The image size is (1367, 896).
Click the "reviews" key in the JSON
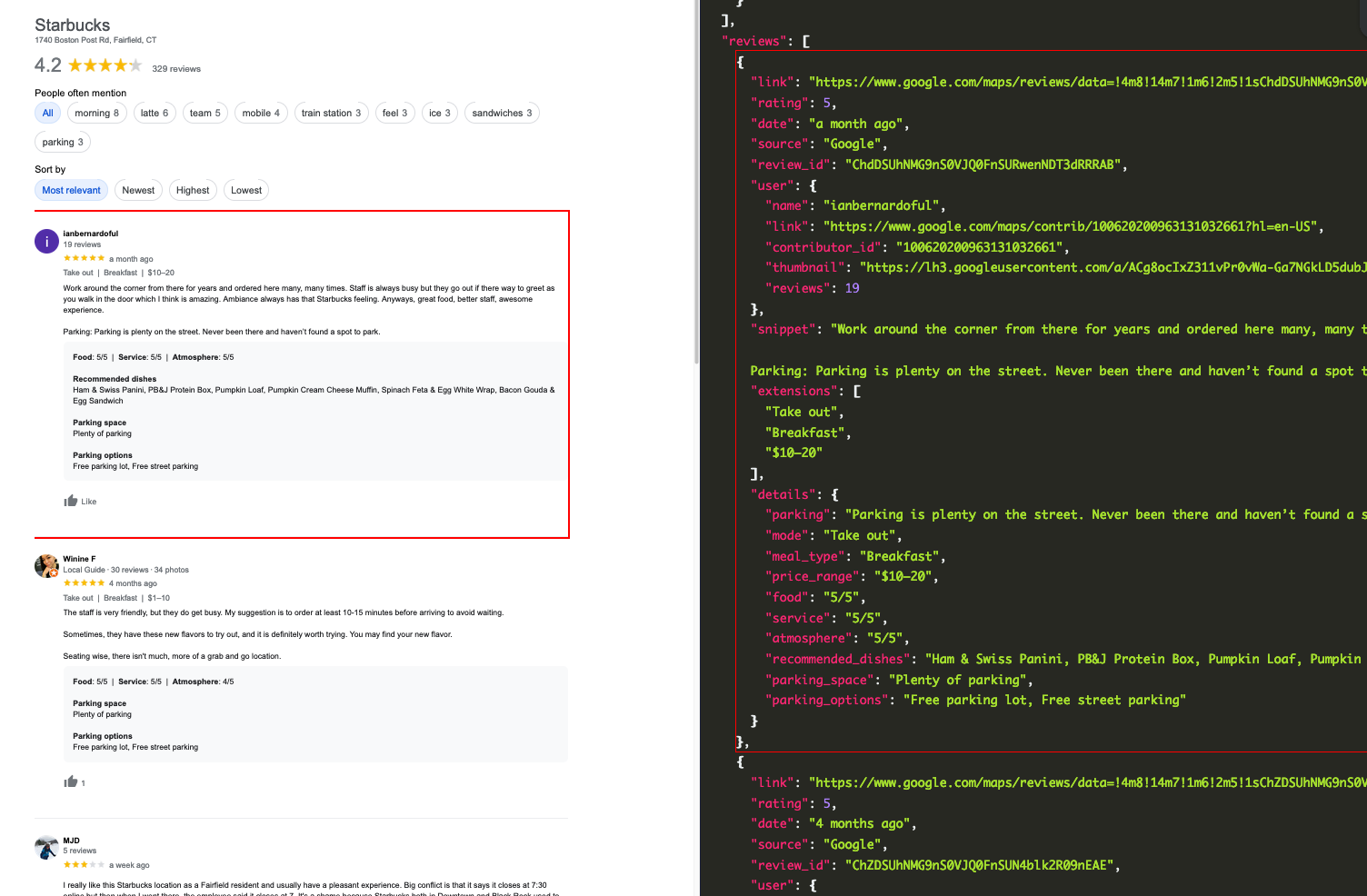(x=754, y=41)
